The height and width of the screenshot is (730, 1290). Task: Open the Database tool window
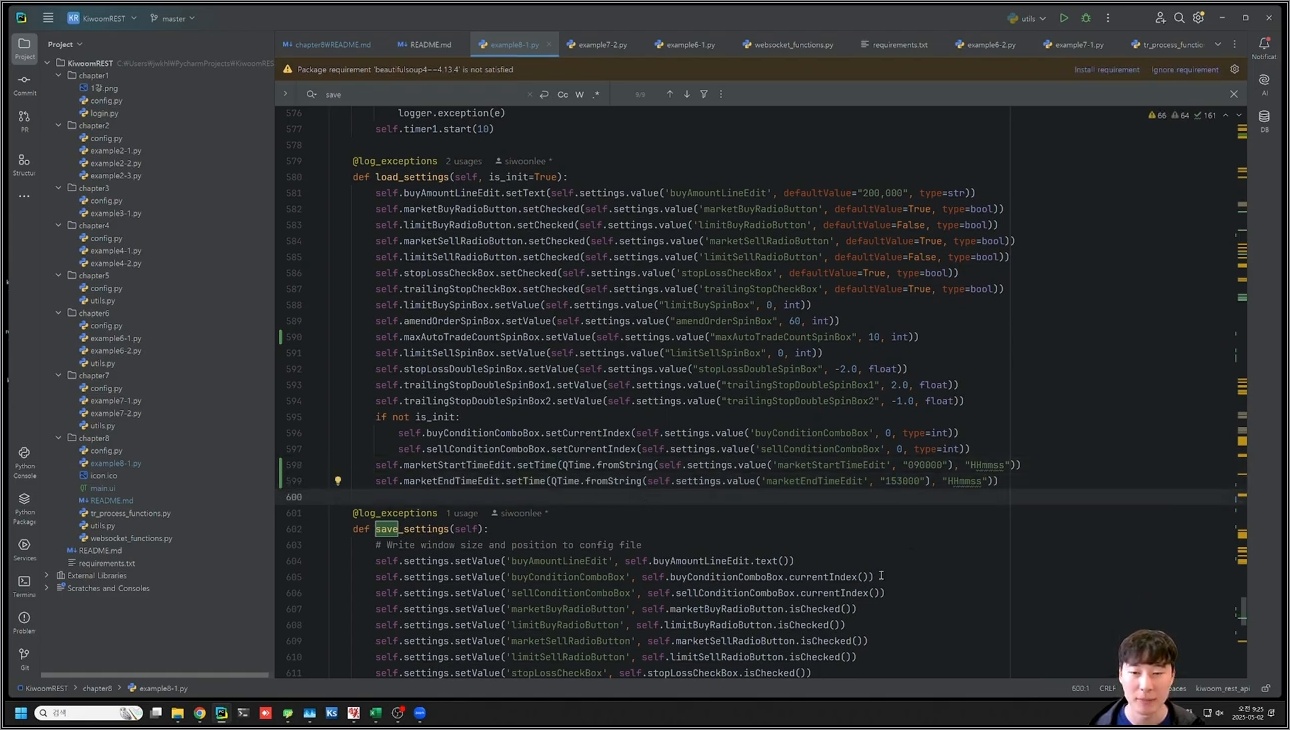click(1264, 121)
